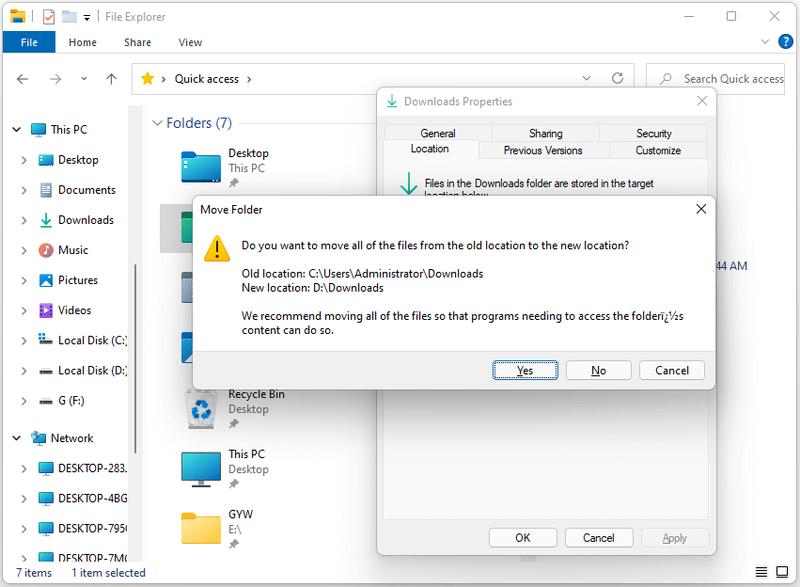Expand the ribbon chevron
800x587 pixels.
pos(764,42)
